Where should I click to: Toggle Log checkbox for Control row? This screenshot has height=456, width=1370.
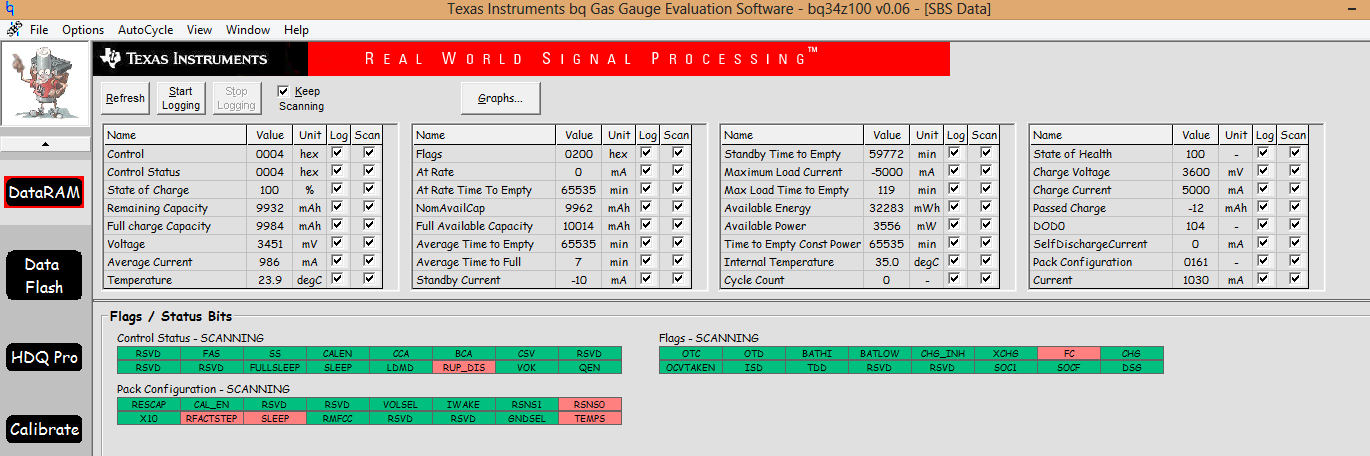339,154
